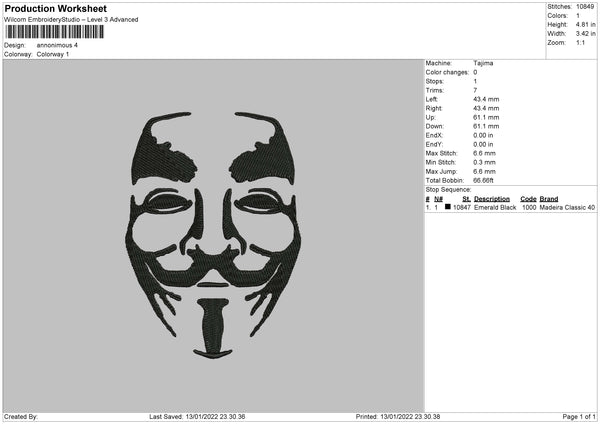Select the Up row's '61.1 mm' value
The image size is (600, 424).
[x=486, y=117]
